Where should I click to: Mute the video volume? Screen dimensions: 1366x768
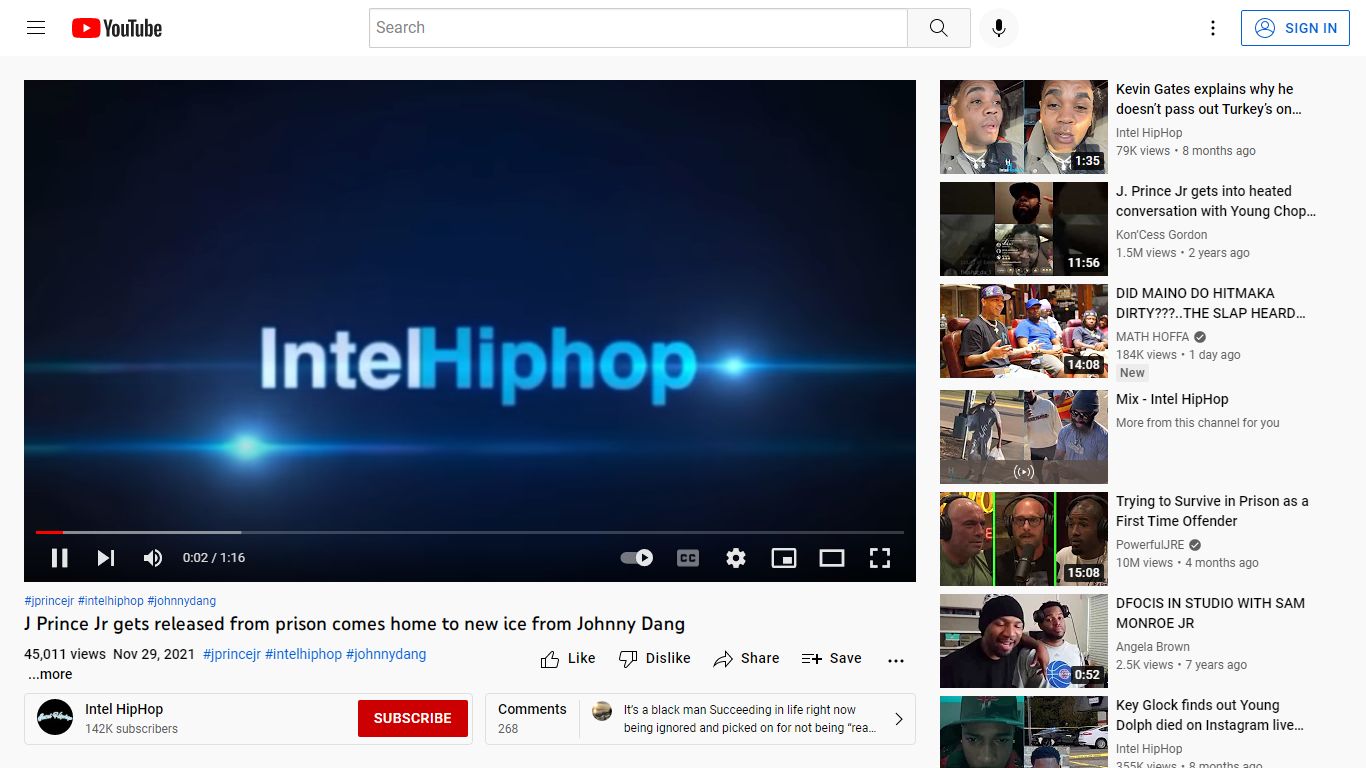pyautogui.click(x=152, y=558)
